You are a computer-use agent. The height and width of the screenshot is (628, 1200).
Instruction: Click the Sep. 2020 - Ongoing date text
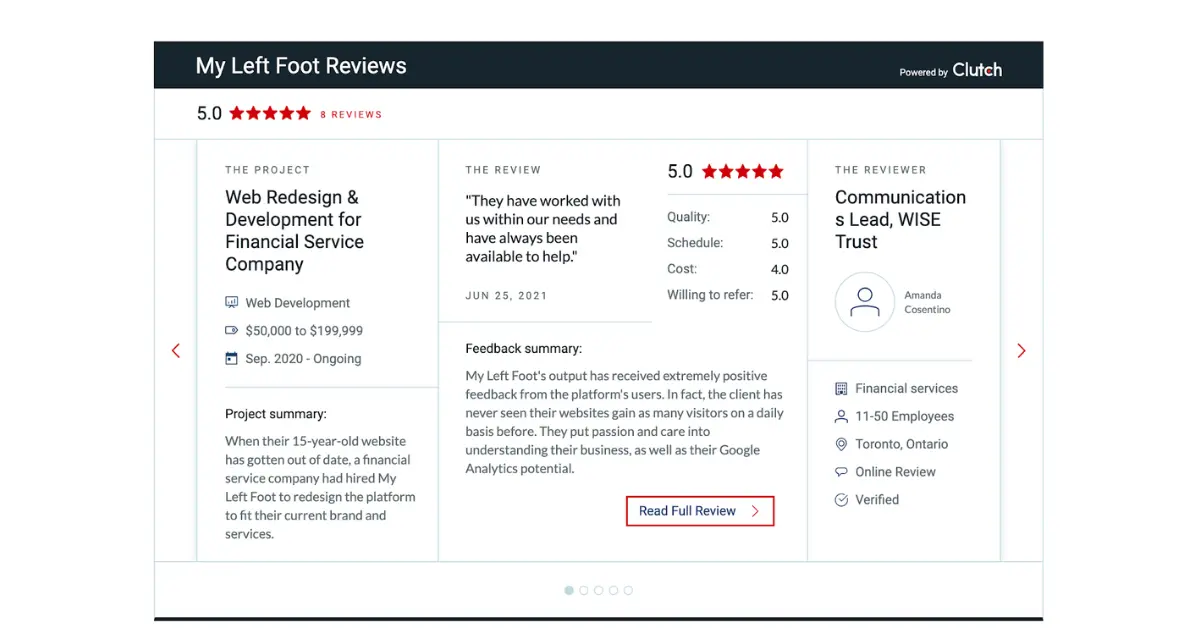303,359
